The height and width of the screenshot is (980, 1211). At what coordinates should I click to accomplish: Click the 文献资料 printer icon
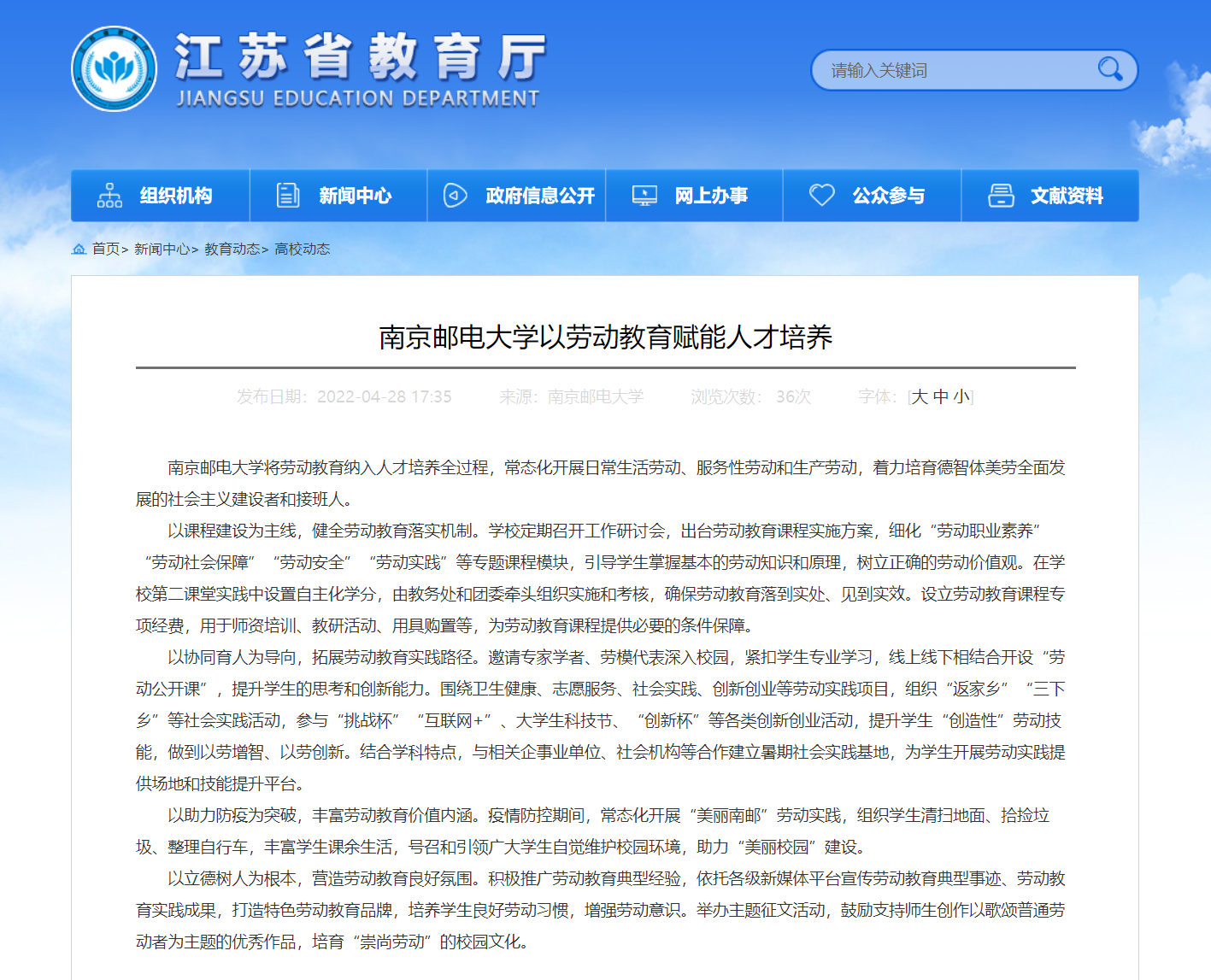[x=1001, y=196]
